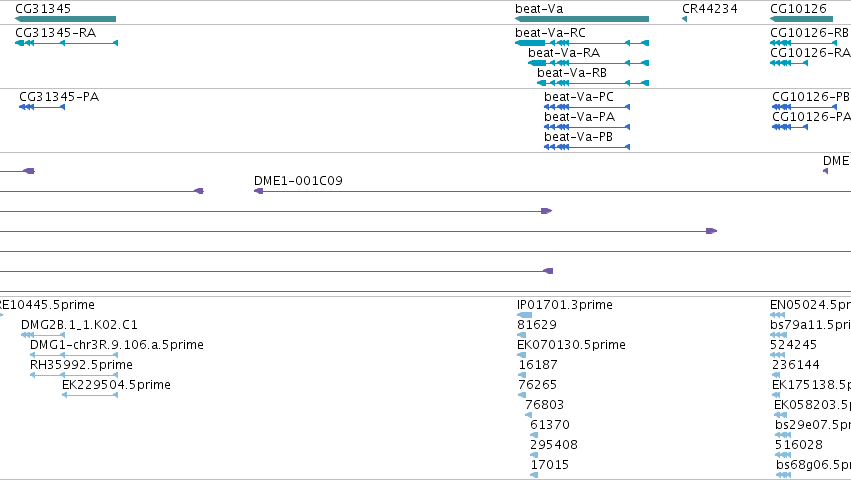The image size is (851, 480).
Task: Click the 76803 EST arrow
Action: tap(529, 415)
